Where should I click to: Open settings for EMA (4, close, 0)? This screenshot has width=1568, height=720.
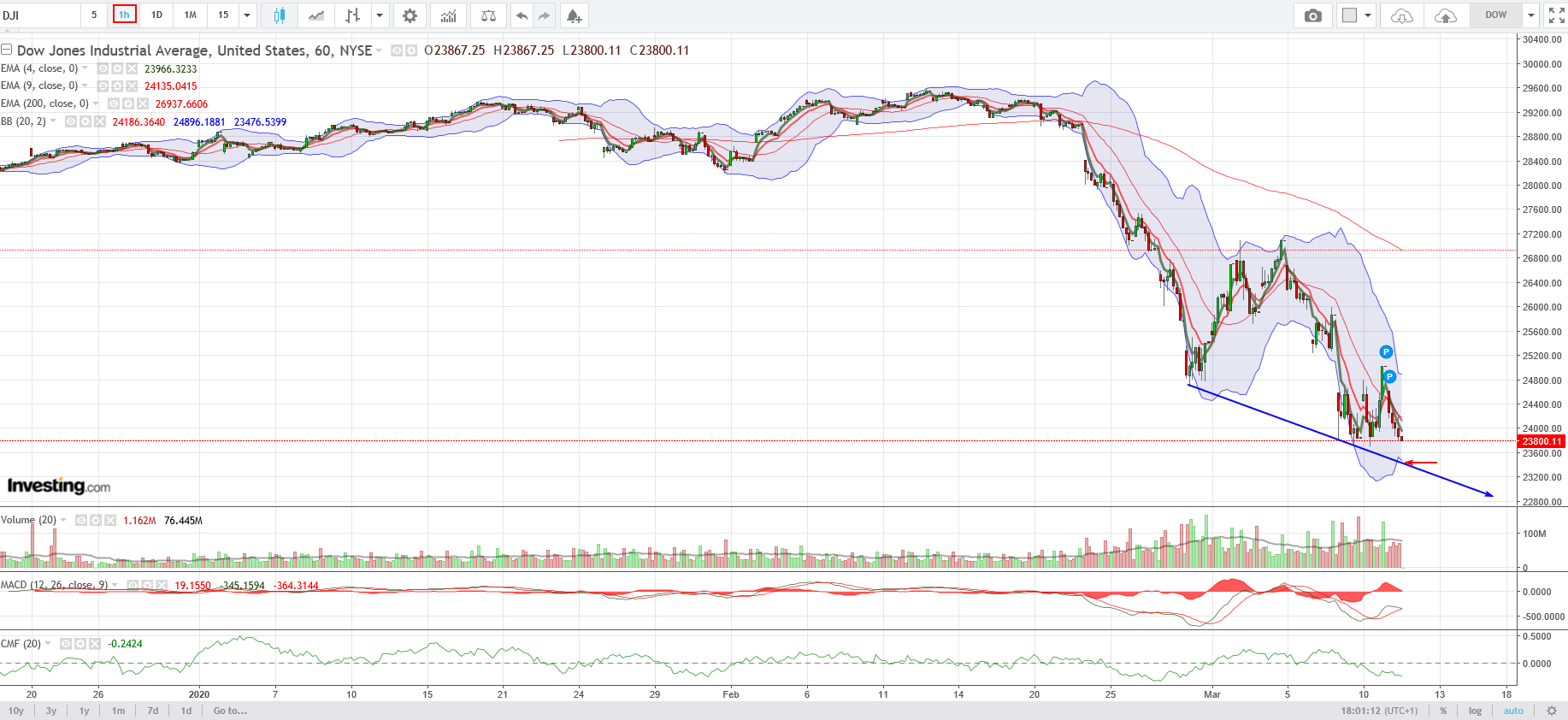117,68
